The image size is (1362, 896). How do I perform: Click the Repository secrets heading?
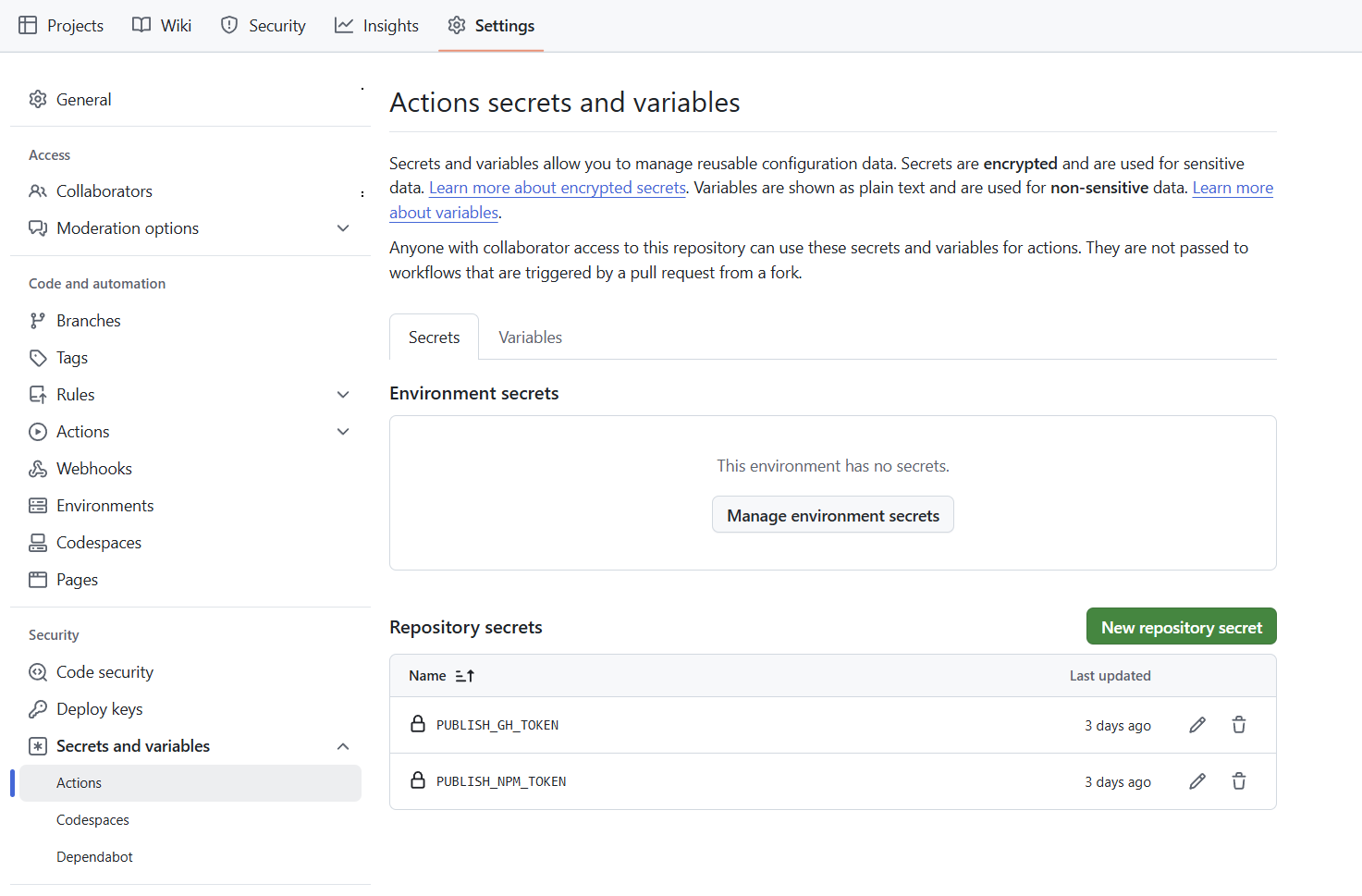click(466, 627)
